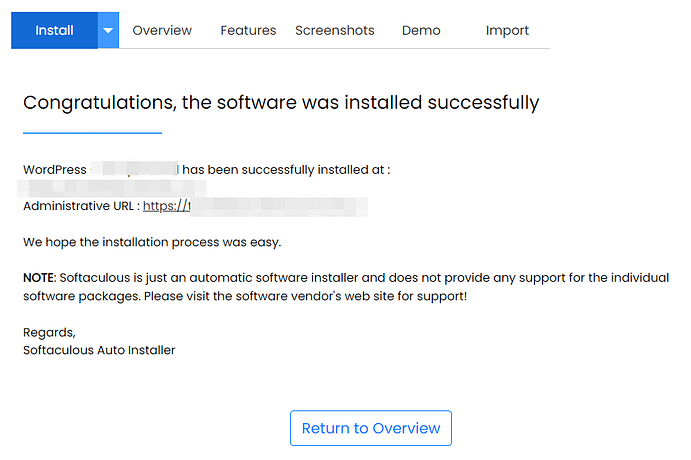The width and height of the screenshot is (691, 460).
Task: Click the bold NOTE label
Action: [39, 278]
